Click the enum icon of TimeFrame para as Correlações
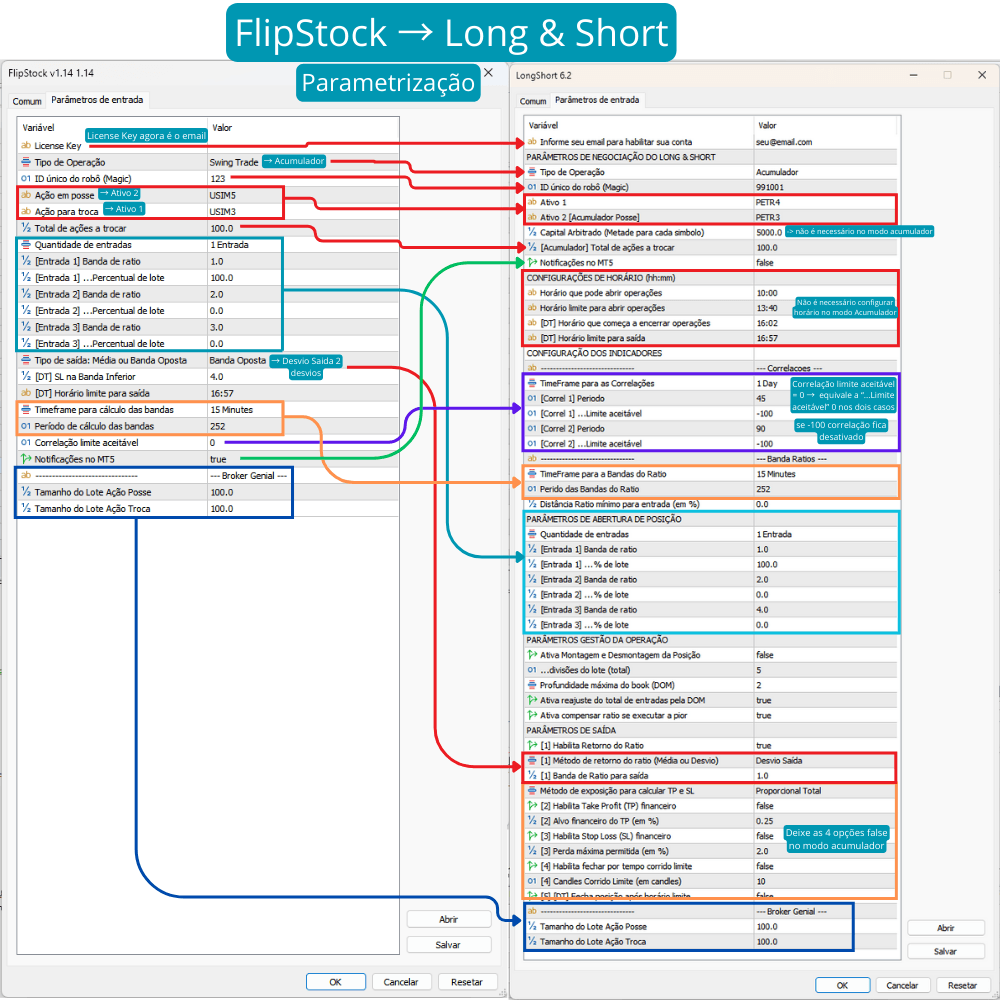 532,383
